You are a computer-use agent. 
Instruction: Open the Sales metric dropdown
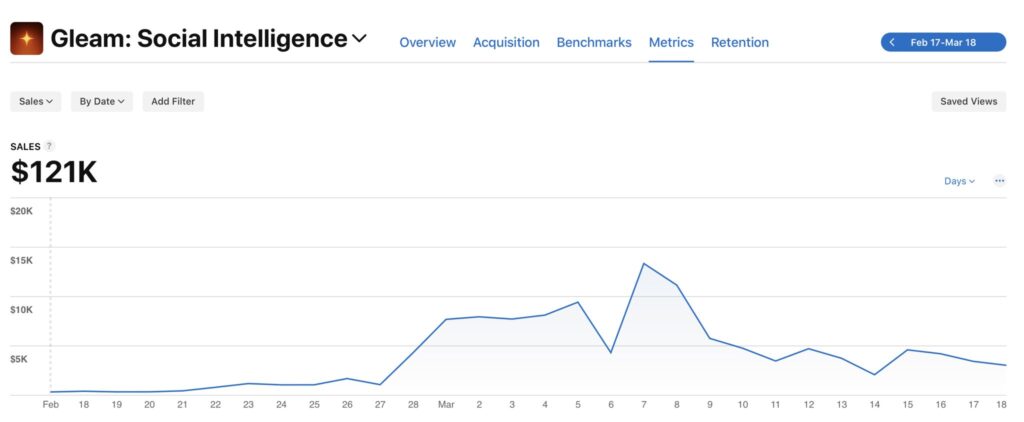point(36,101)
